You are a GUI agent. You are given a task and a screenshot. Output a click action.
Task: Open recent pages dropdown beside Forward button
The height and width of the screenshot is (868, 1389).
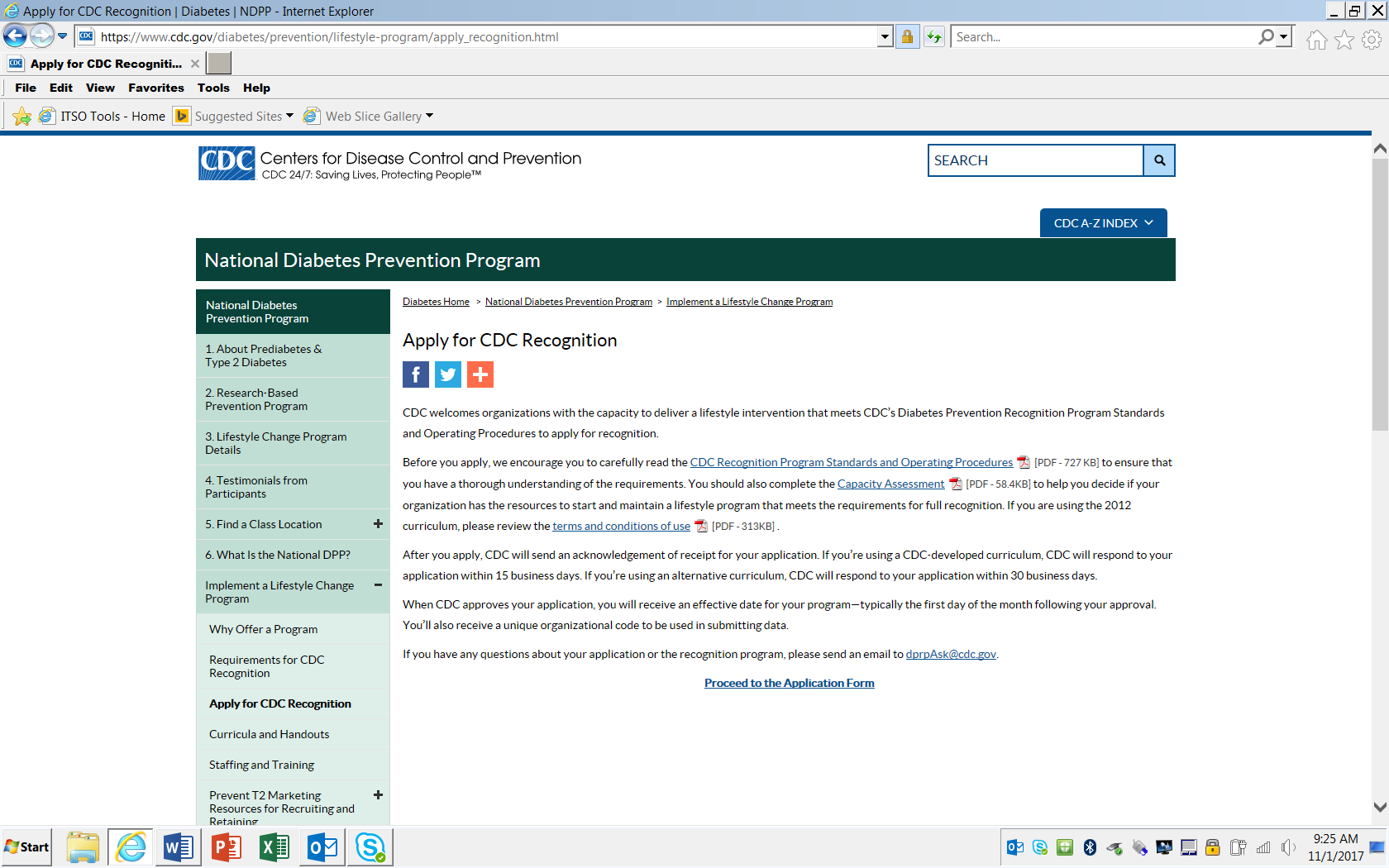[x=62, y=36]
